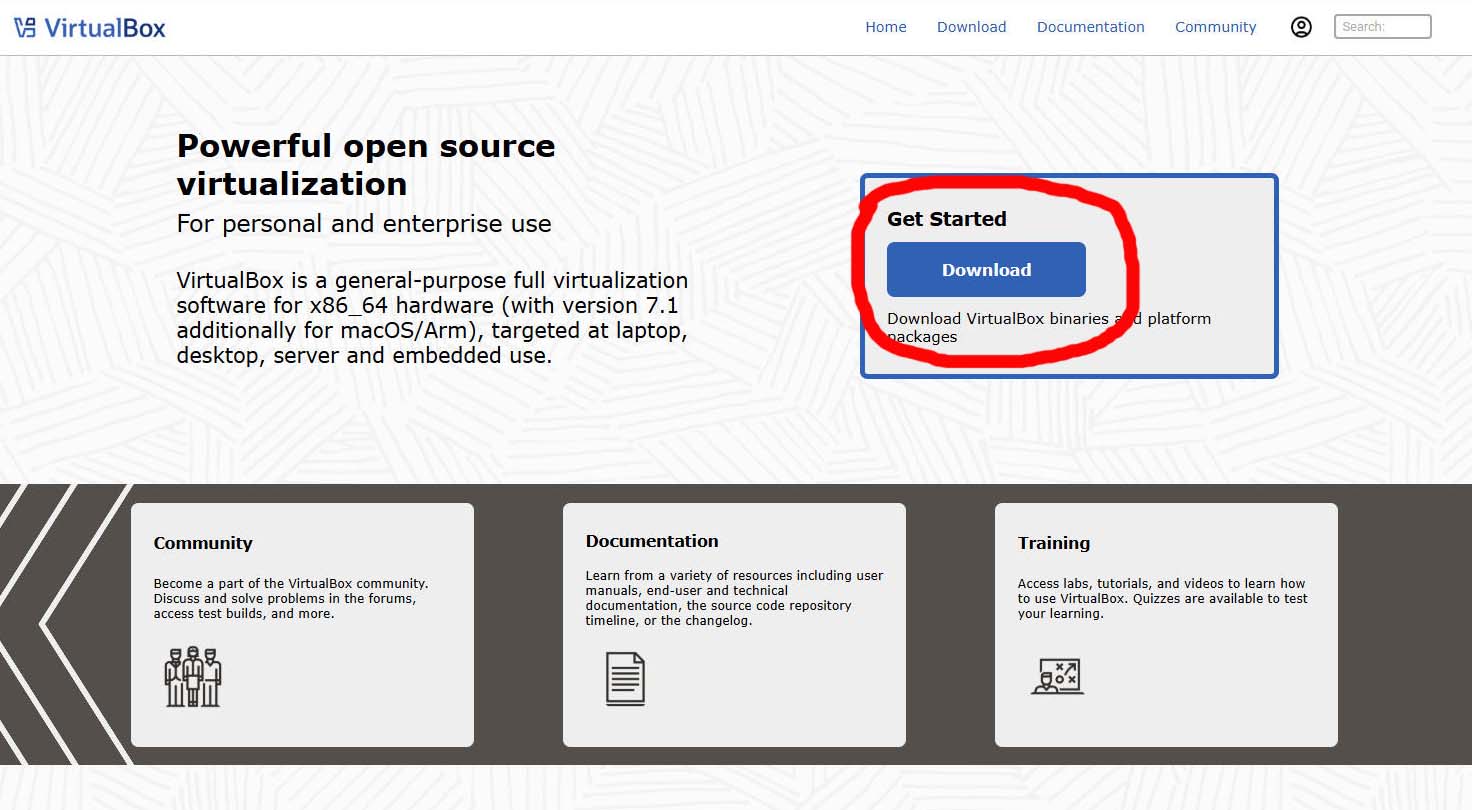Click 'Download VirtualBox binaries and platform packages' text
The height and width of the screenshot is (810, 1472).
pyautogui.click(x=1049, y=327)
